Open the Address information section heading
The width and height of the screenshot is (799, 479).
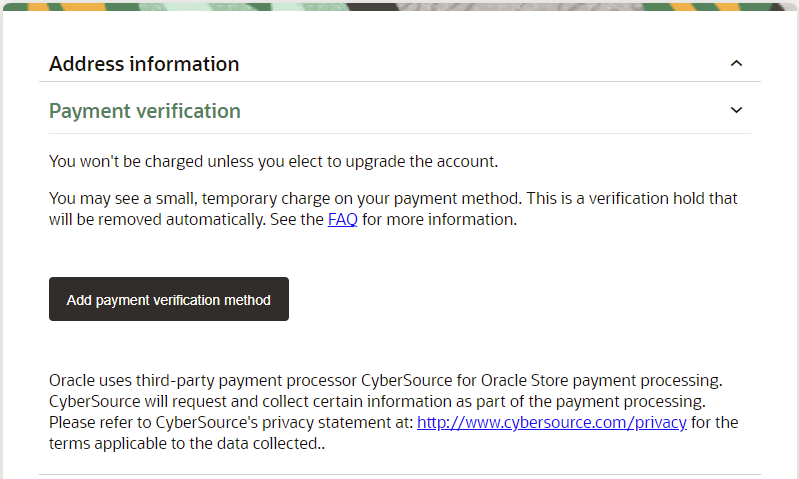144,64
